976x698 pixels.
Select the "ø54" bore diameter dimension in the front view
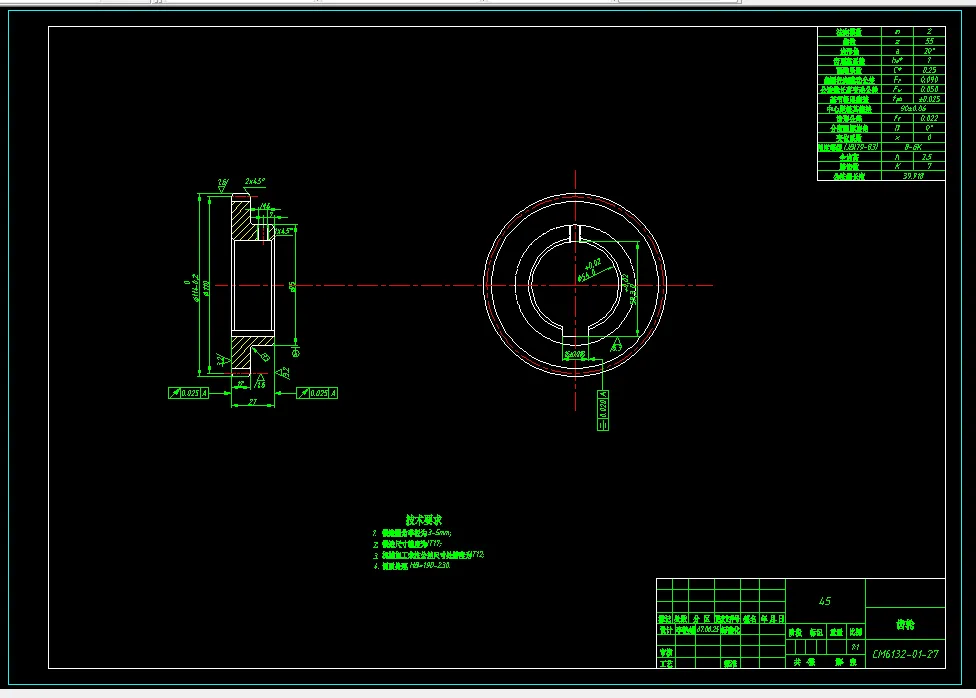[590, 271]
